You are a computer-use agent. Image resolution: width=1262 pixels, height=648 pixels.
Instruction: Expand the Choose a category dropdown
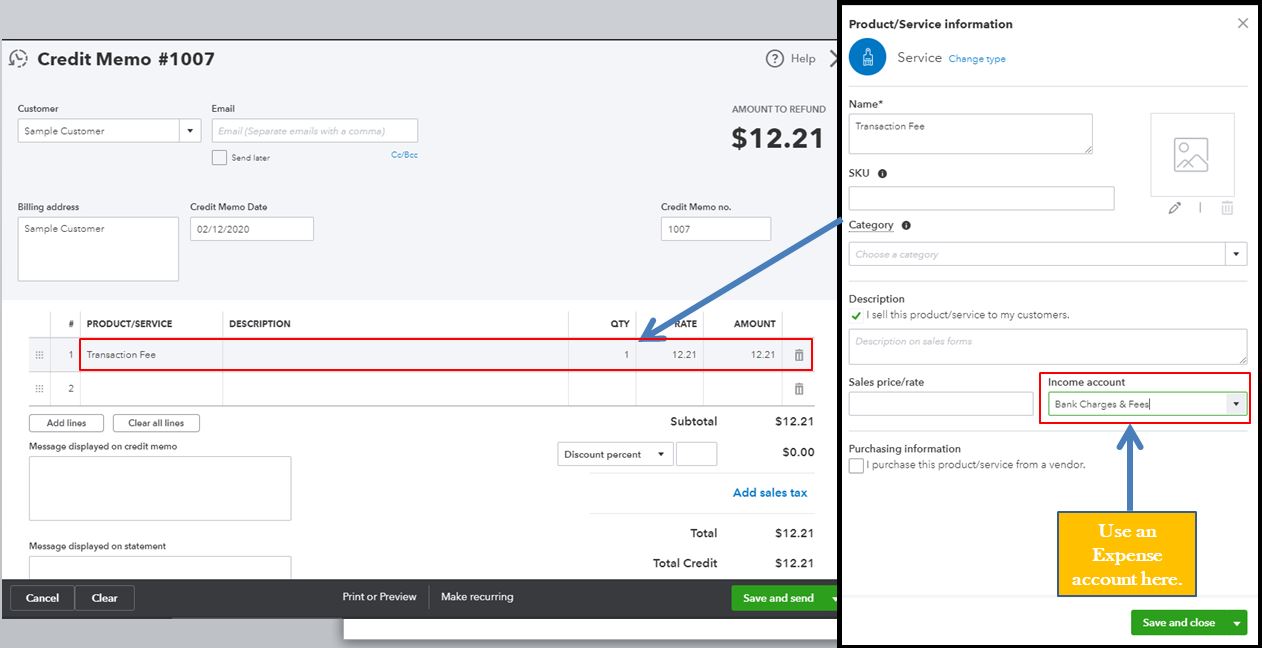[x=1237, y=254]
